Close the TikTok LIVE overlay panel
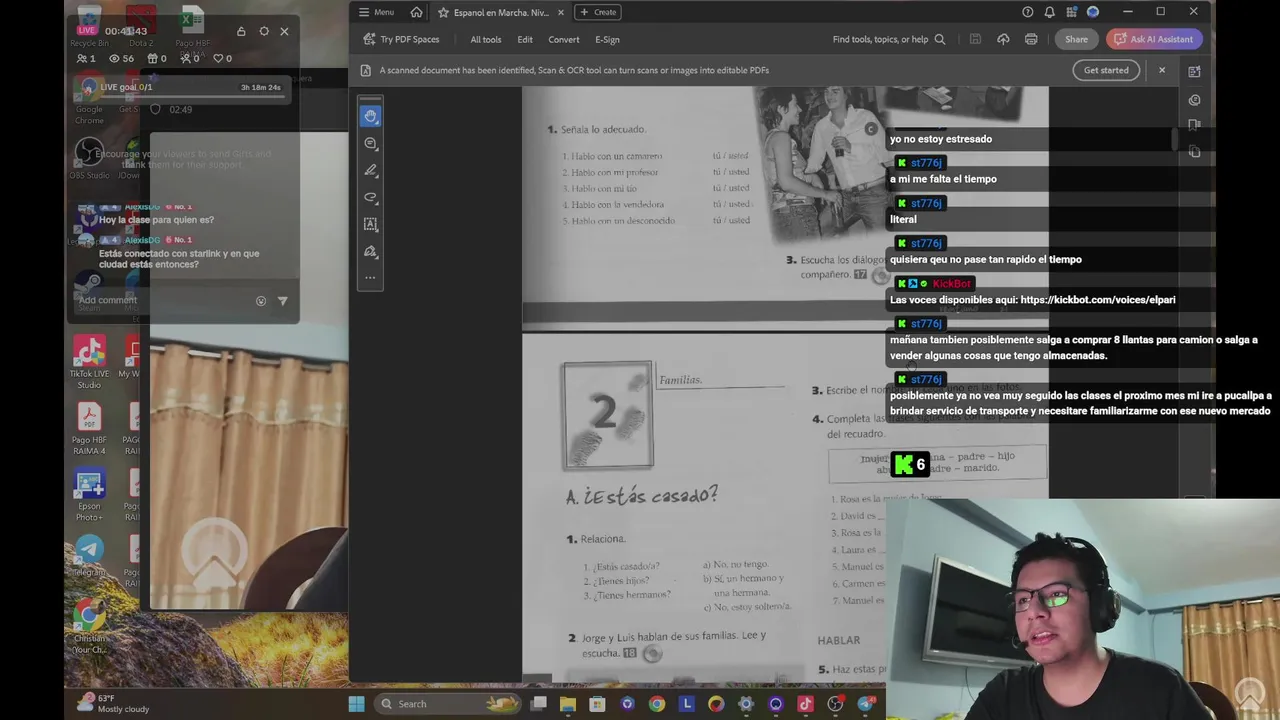 click(x=284, y=31)
